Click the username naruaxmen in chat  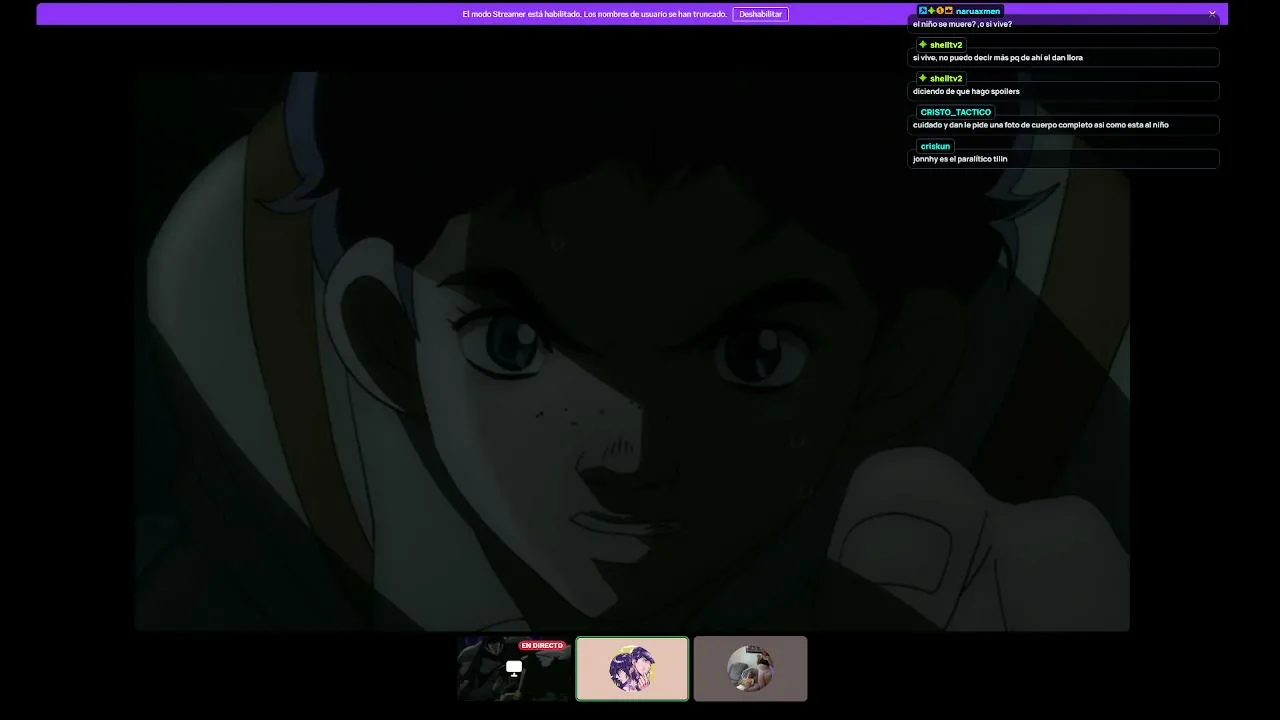click(x=978, y=11)
